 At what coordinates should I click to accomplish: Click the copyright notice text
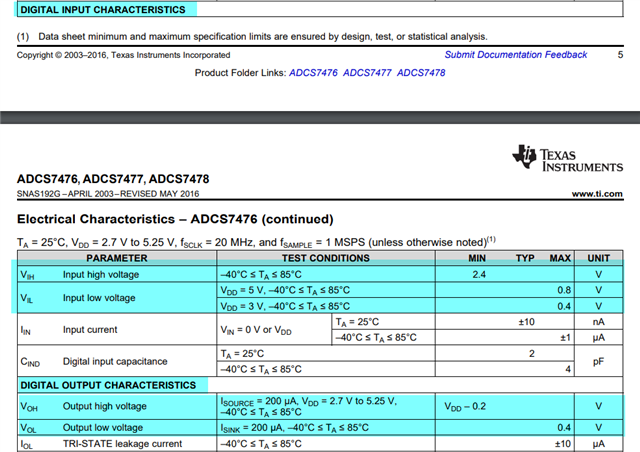coord(123,55)
